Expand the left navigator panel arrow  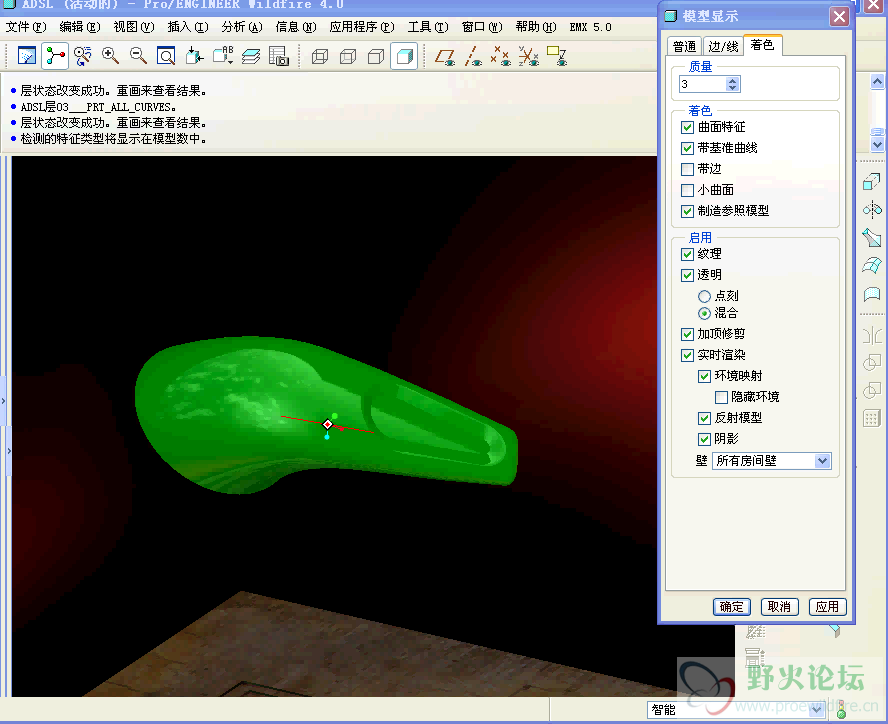coord(3,401)
